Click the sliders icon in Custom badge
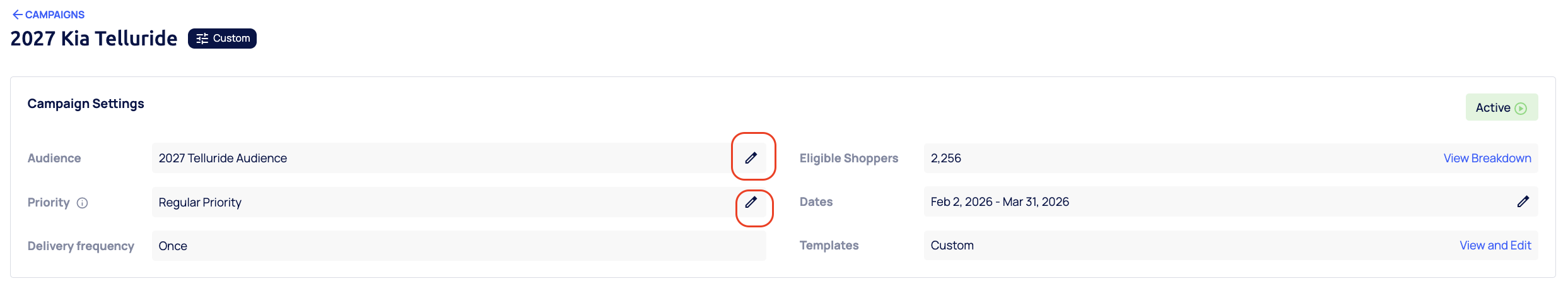Screen dimensions: 1568x288 pyautogui.click(x=202, y=39)
